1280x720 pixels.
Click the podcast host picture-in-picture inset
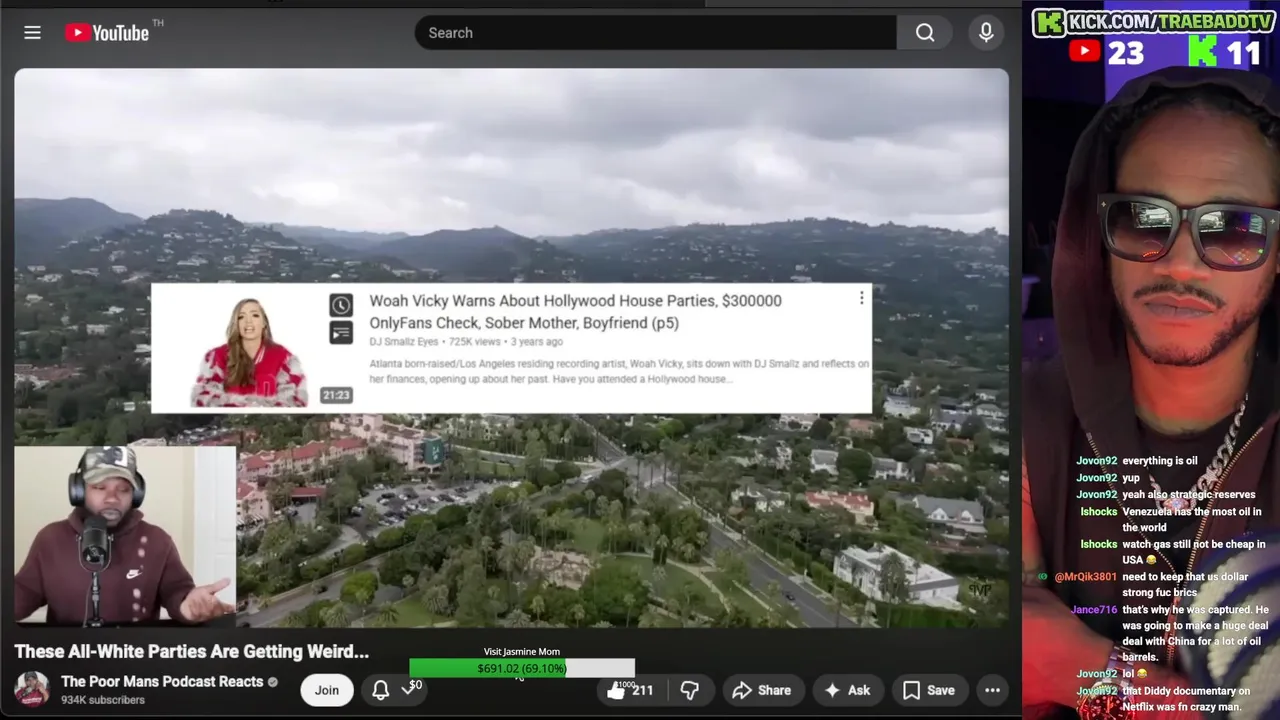tap(125, 535)
